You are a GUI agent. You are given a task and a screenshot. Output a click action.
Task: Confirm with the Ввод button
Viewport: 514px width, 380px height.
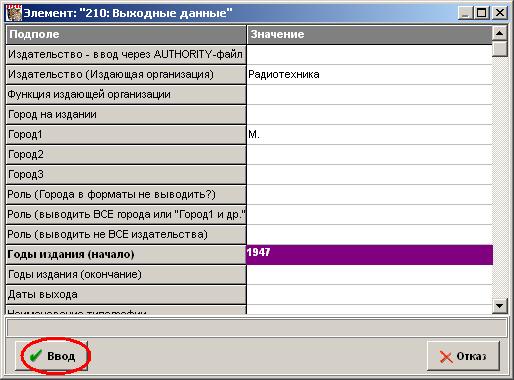click(51, 356)
